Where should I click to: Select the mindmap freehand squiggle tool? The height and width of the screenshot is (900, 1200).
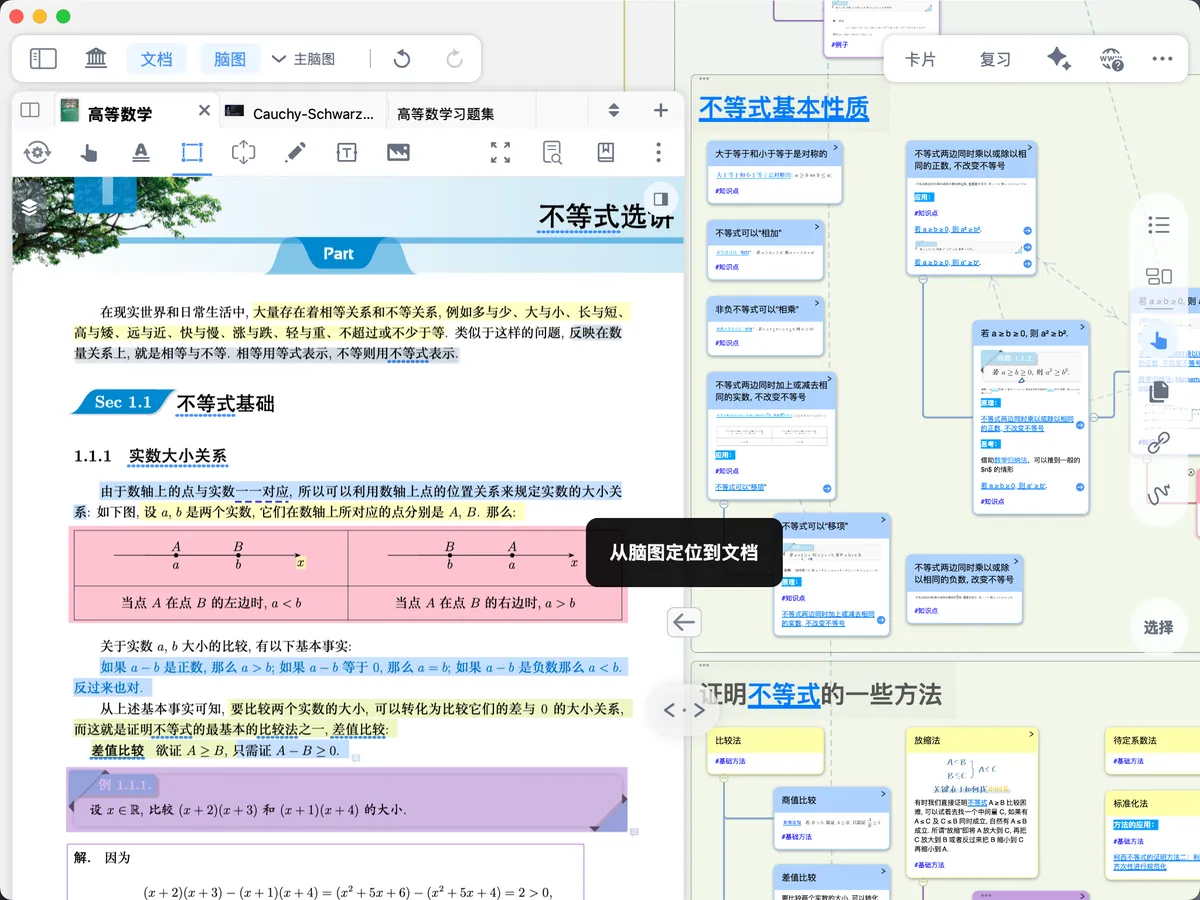click(x=1159, y=493)
